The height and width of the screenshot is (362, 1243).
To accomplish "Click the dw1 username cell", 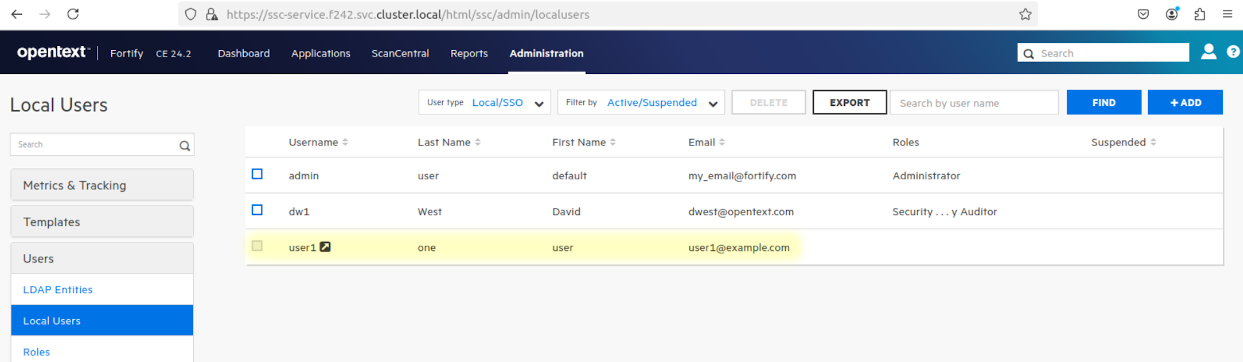I will pyautogui.click(x=299, y=212).
